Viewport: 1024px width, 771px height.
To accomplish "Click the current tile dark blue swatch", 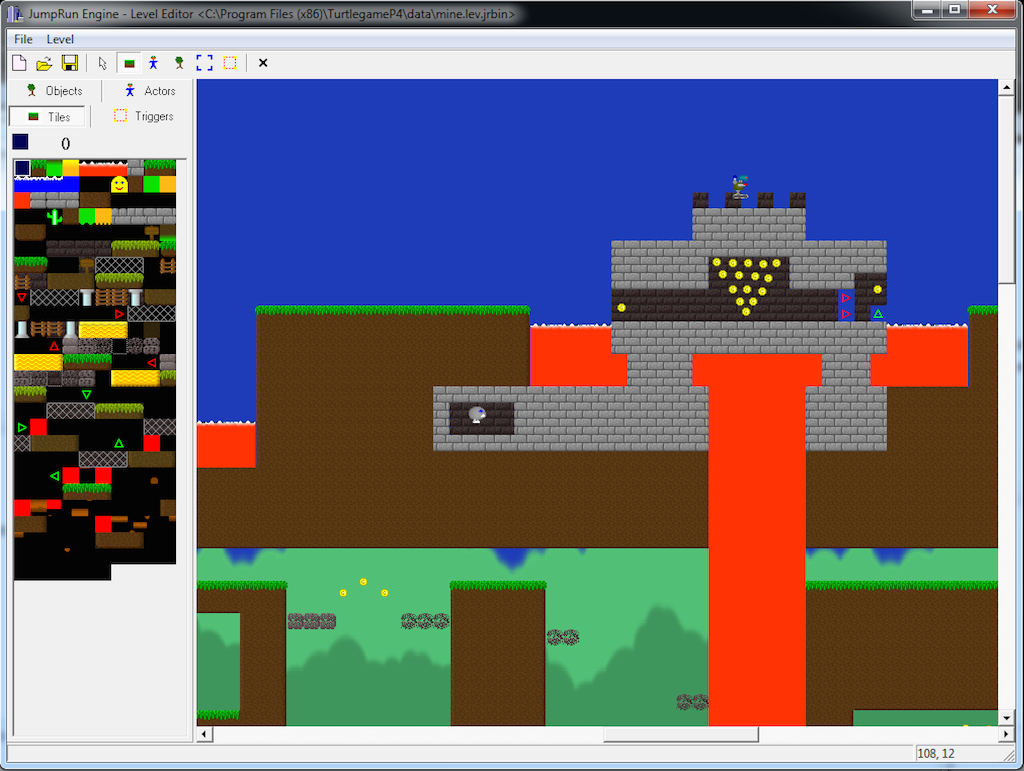I will [21, 142].
